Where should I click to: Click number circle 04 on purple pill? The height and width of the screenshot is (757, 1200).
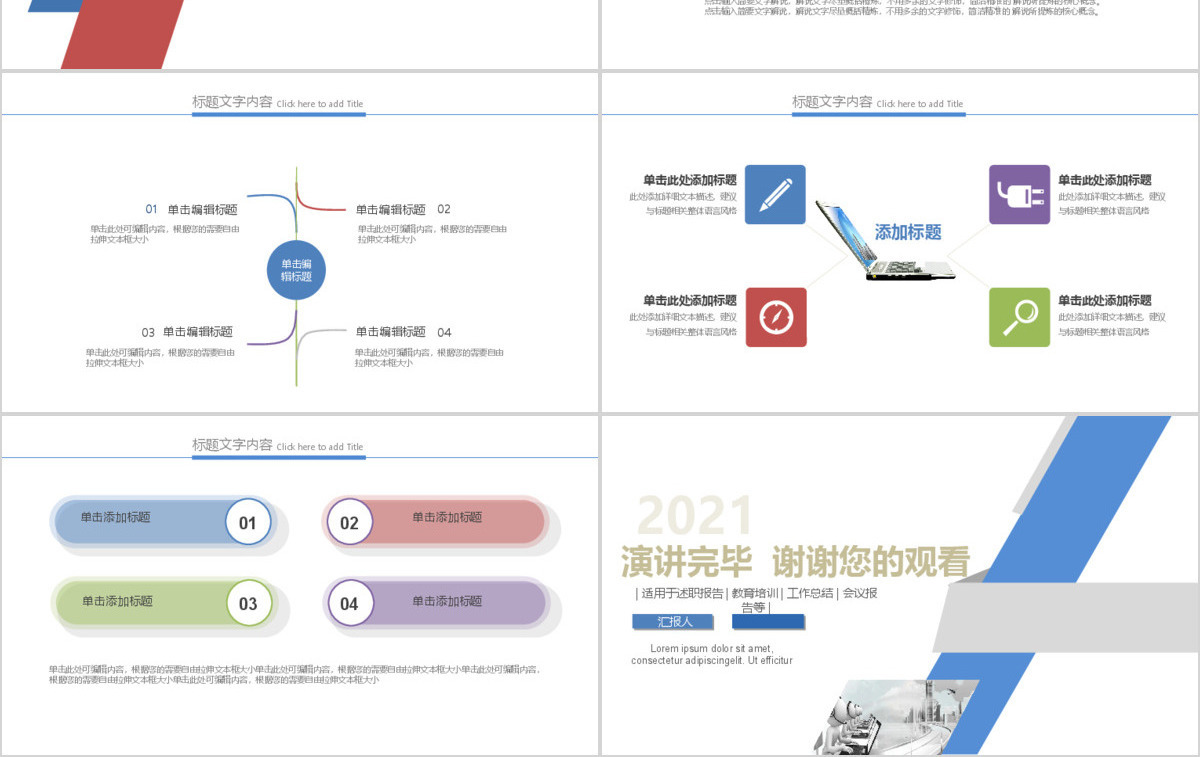pos(349,603)
